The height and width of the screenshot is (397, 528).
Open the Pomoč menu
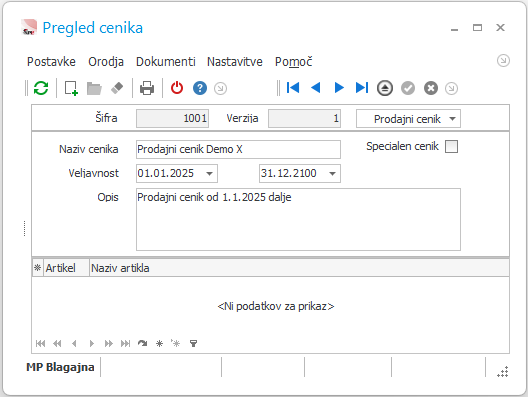(x=293, y=62)
